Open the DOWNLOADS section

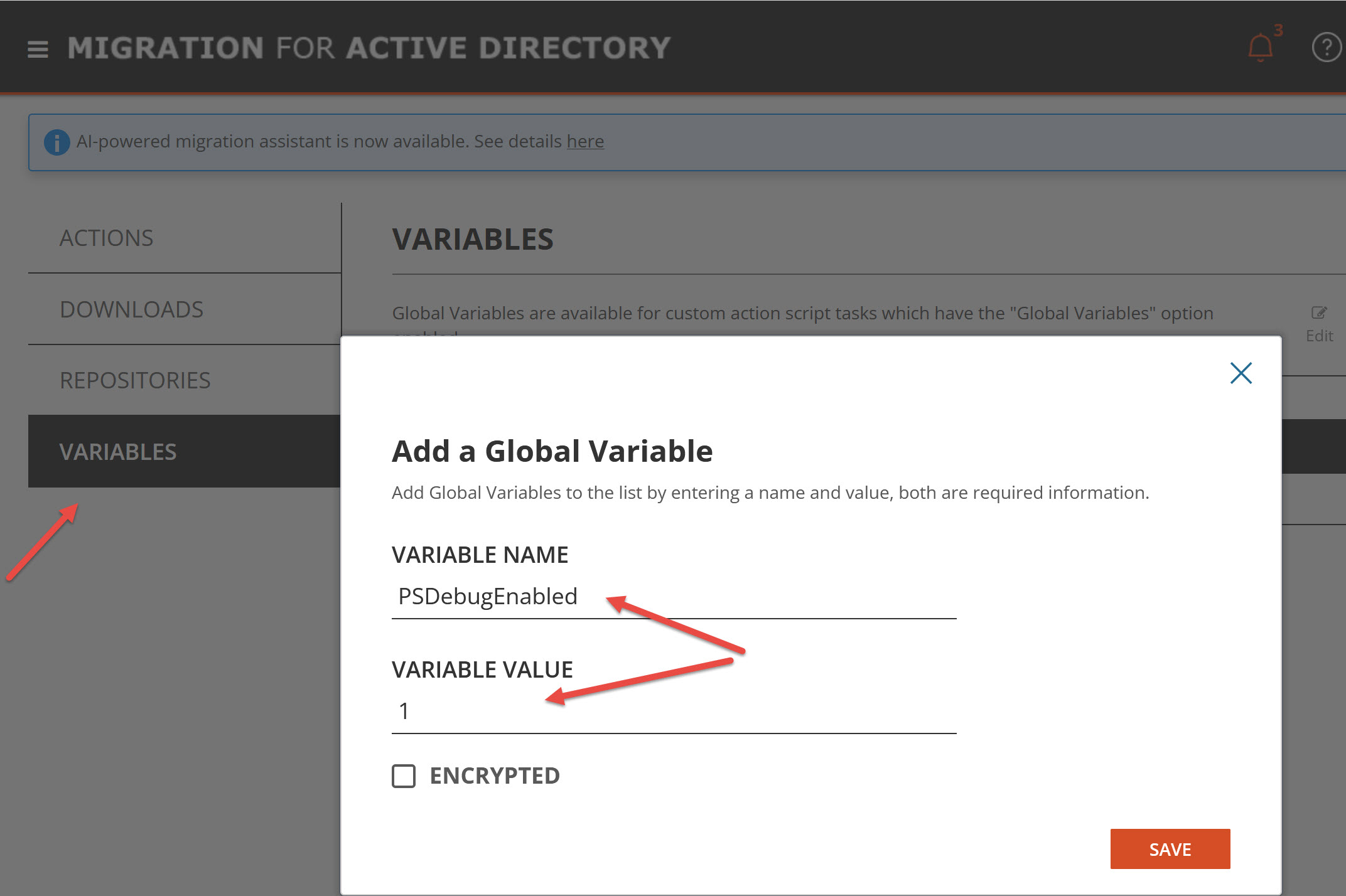click(131, 309)
